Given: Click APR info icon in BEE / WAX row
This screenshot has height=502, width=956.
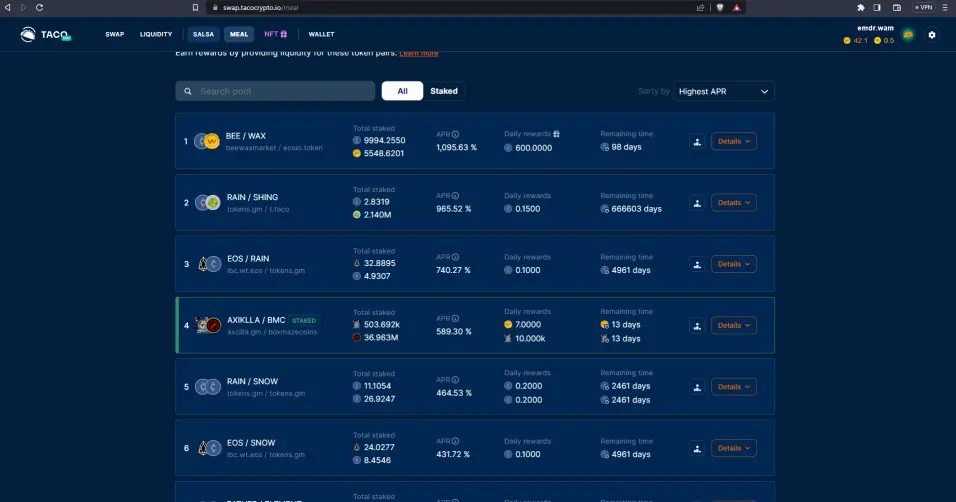Looking at the screenshot, I should [455, 134].
